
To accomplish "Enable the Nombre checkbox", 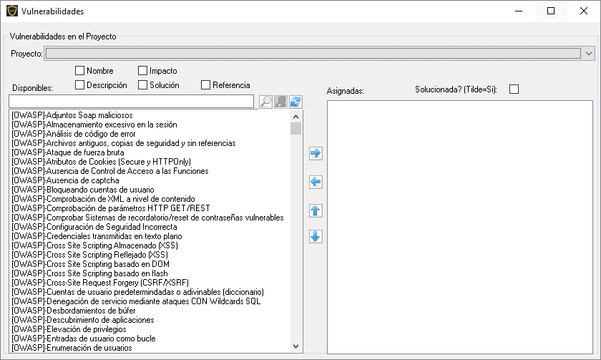I will [x=80, y=71].
